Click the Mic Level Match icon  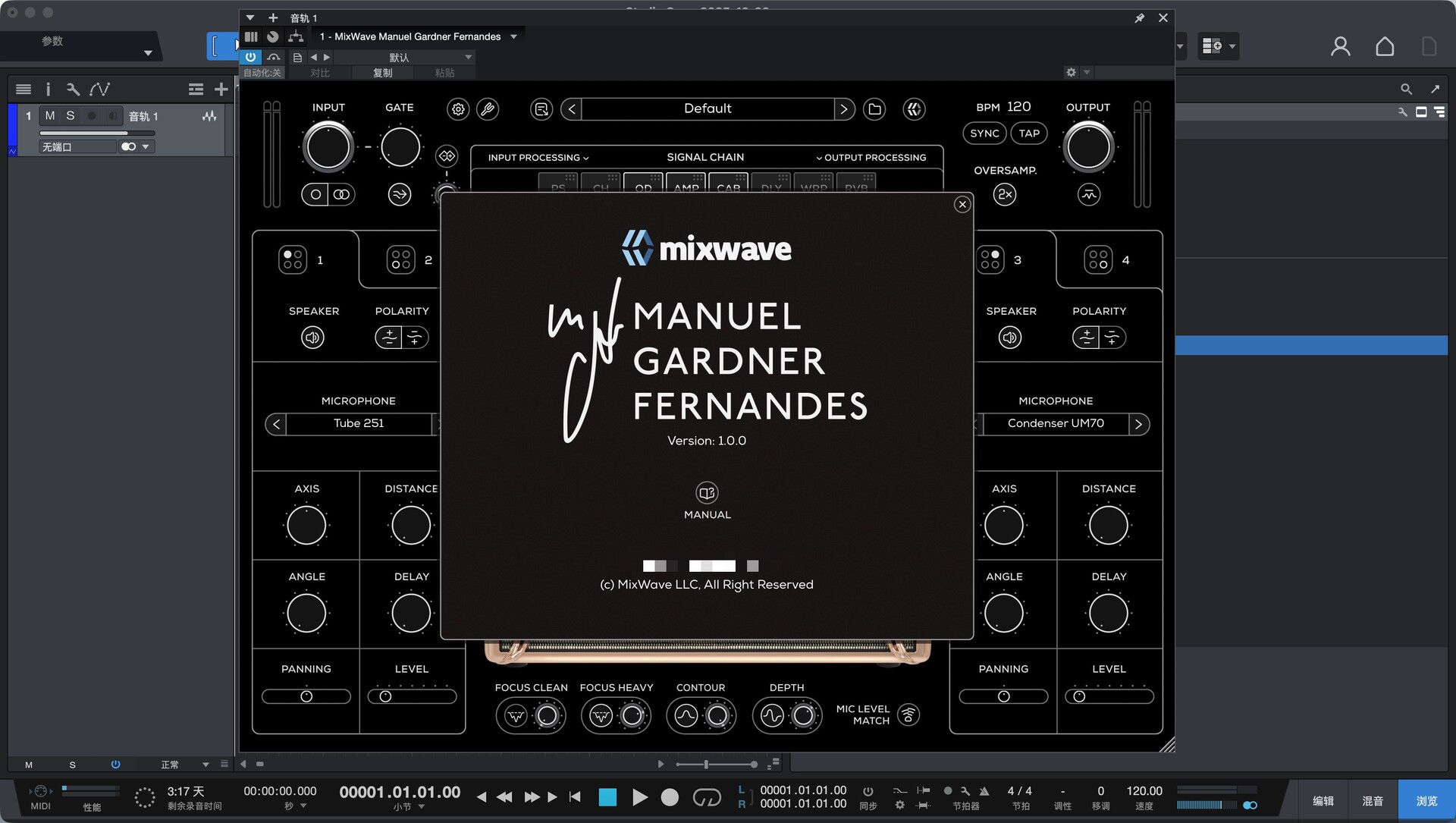point(908,715)
